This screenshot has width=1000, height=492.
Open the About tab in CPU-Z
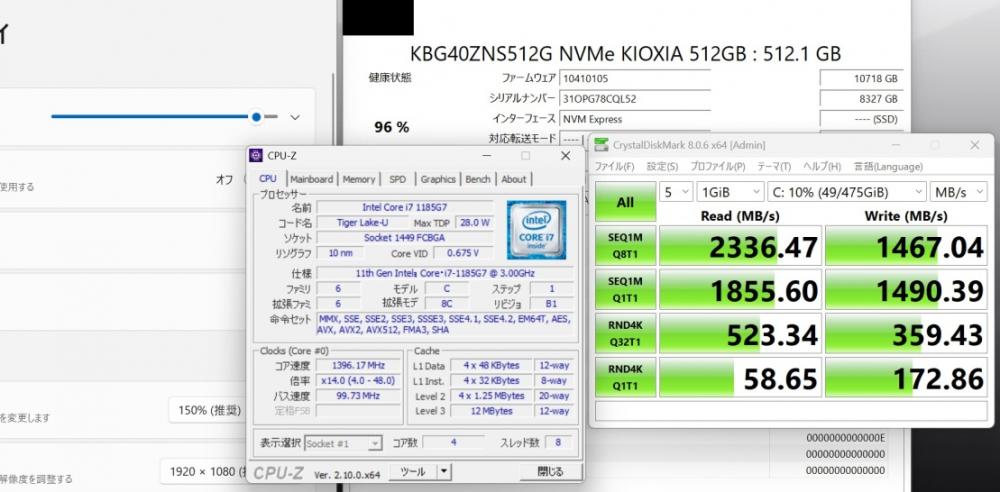coord(513,179)
